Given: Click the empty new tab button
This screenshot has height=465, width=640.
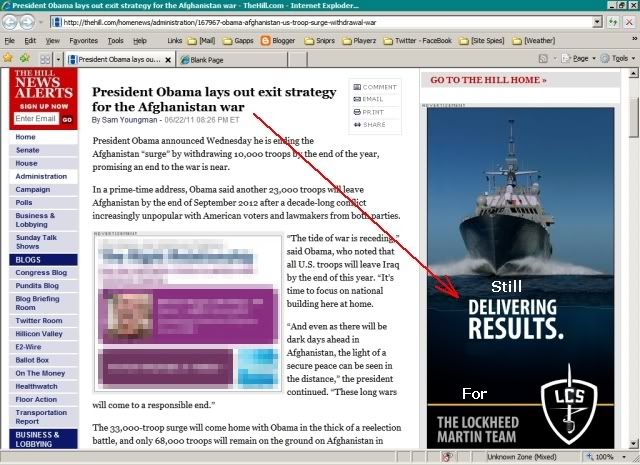Looking at the screenshot, I should [x=298, y=60].
